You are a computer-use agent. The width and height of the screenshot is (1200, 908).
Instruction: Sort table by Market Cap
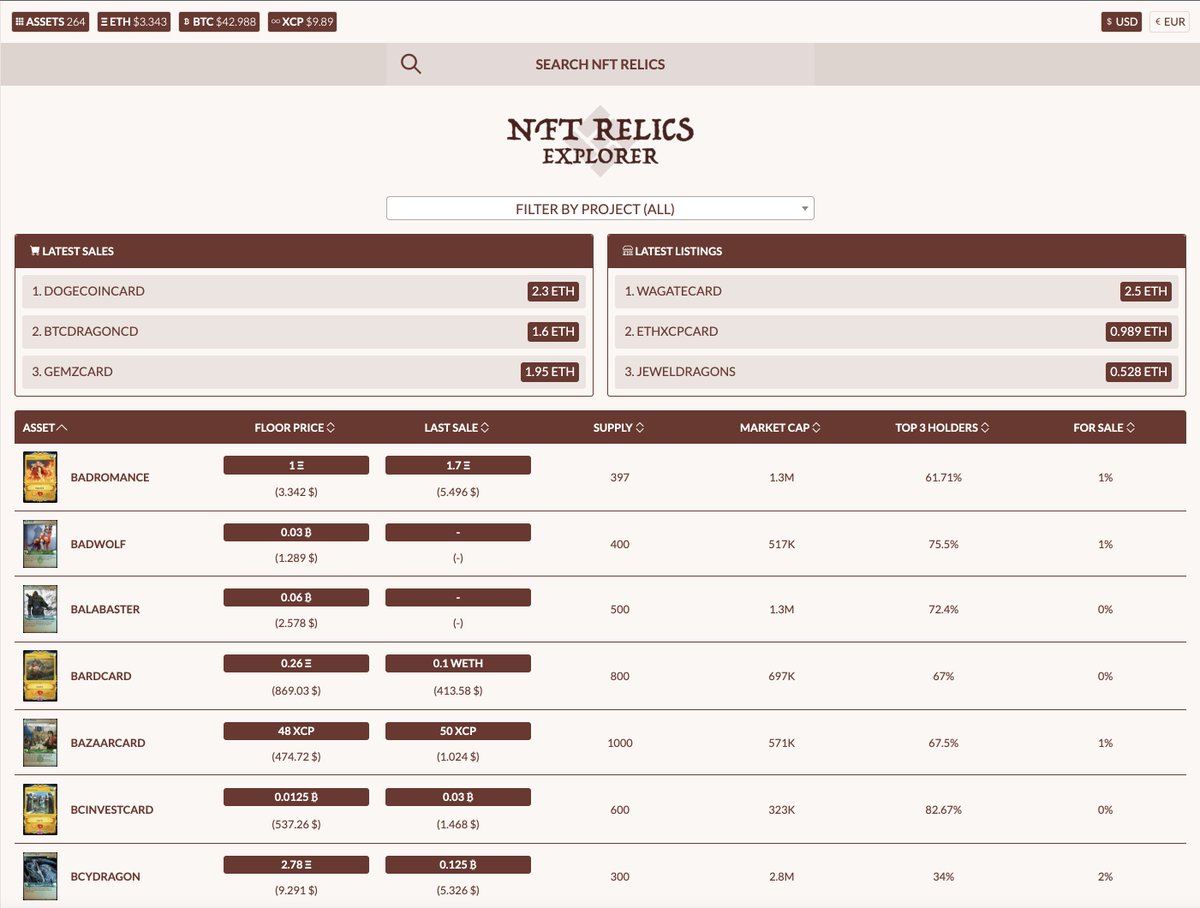tap(781, 427)
